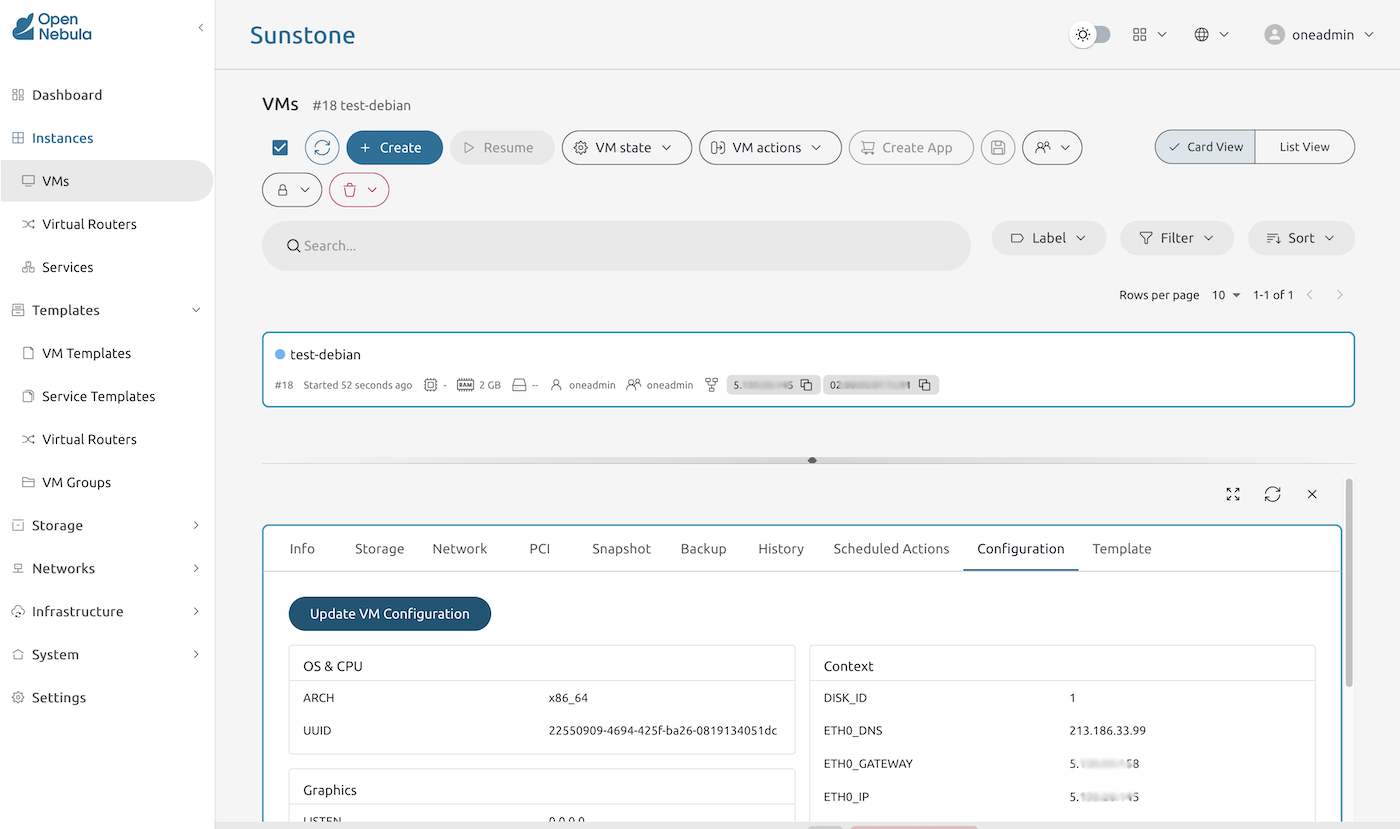Click the save (floppy disk) icon in the toolbar

point(997,147)
